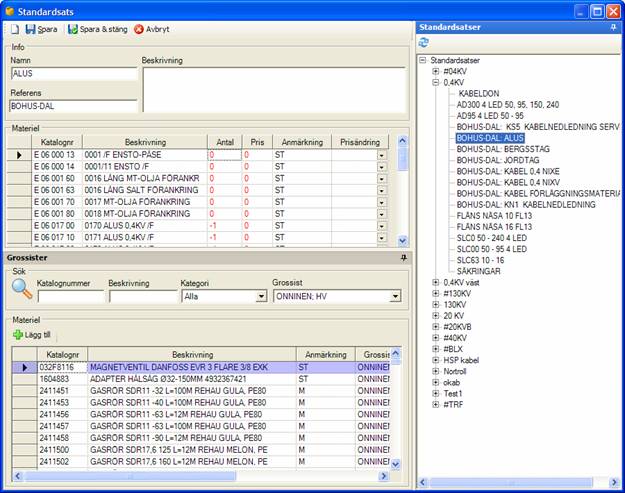Expand the #04KV tree node
The height and width of the screenshot is (493, 625).
(436, 71)
